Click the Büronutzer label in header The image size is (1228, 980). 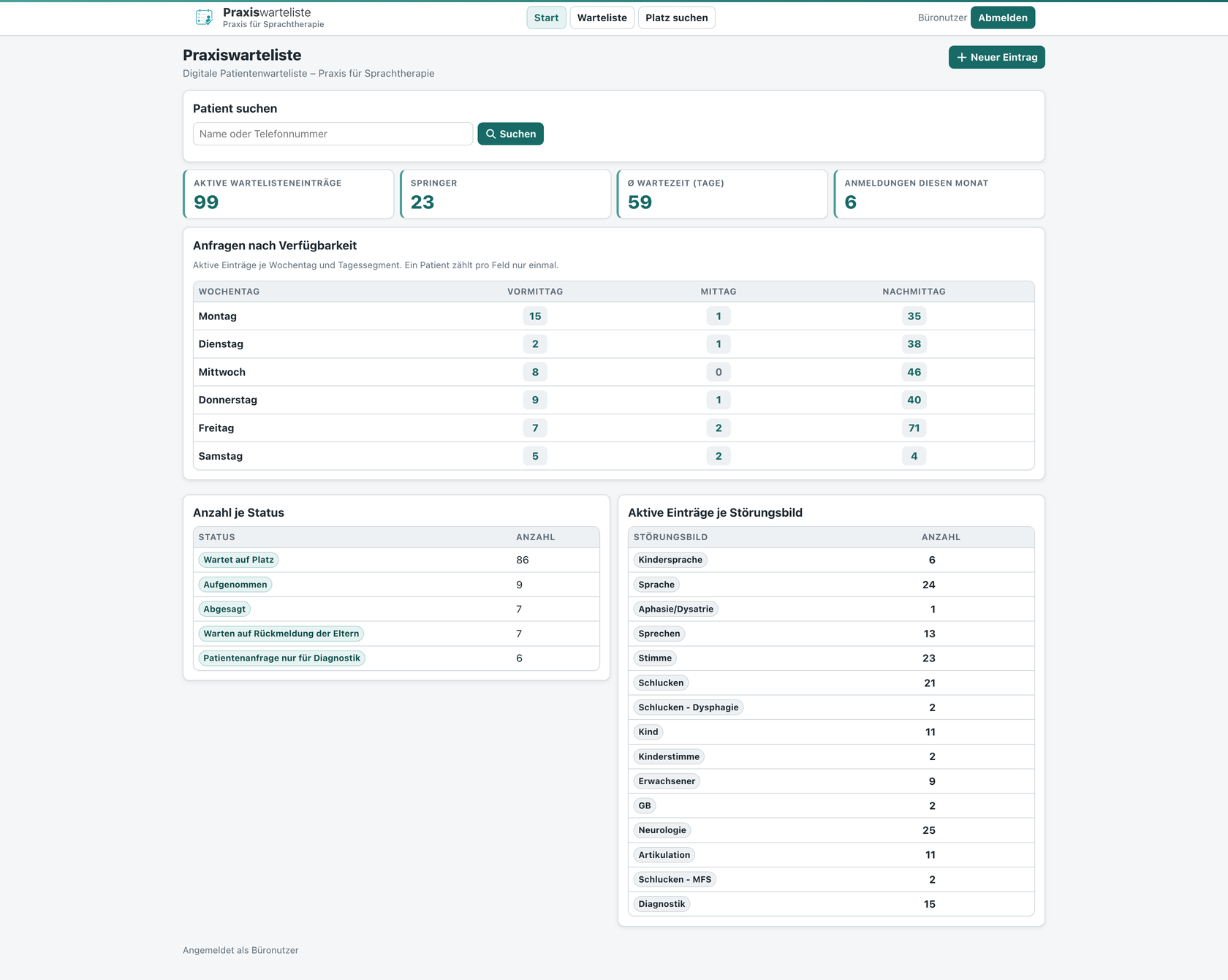[x=942, y=18]
